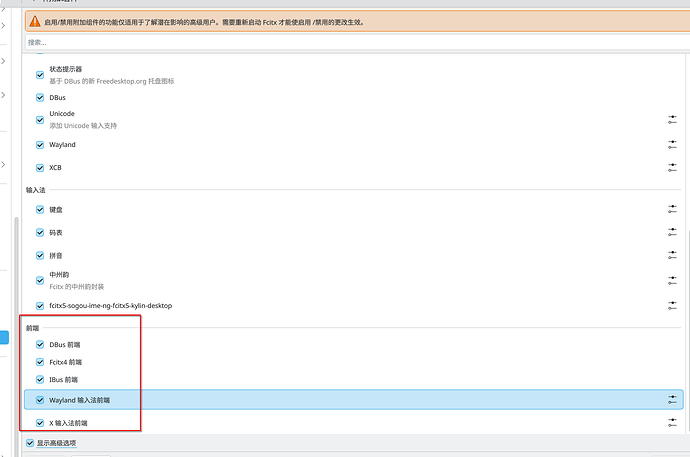Click the orange warning icon in banner

[x=34, y=21]
